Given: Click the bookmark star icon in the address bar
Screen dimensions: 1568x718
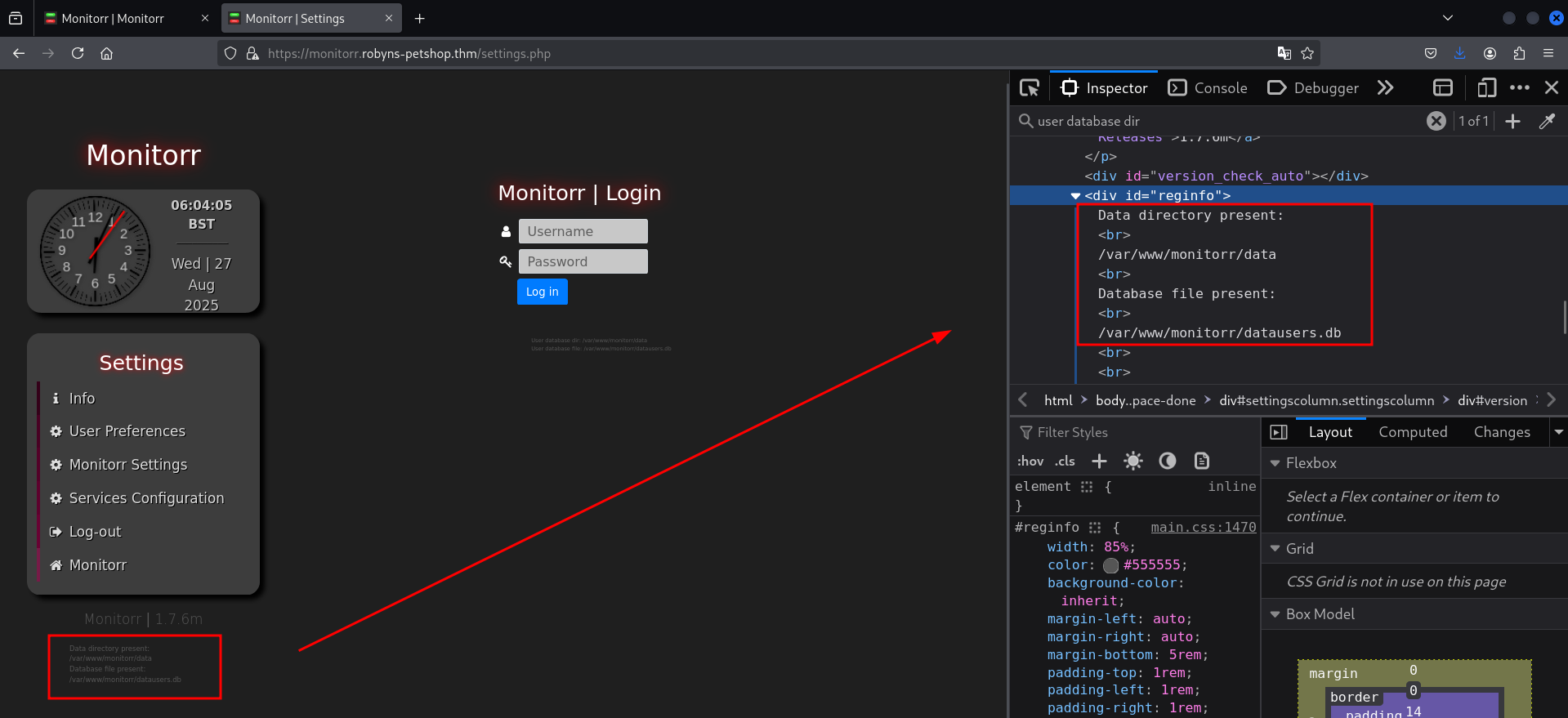Looking at the screenshot, I should click(x=1307, y=53).
